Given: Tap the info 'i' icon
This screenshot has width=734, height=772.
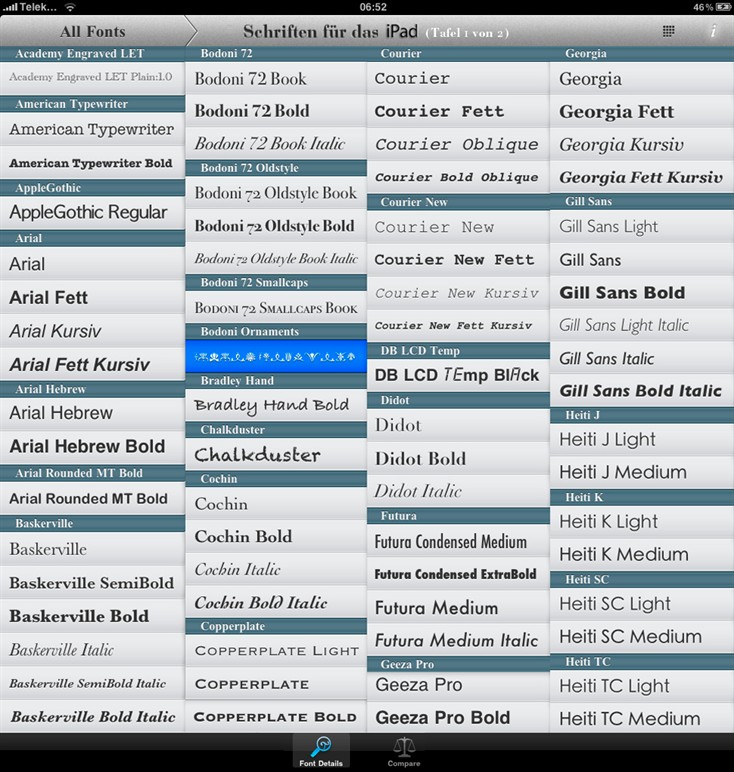Looking at the screenshot, I should point(712,31).
